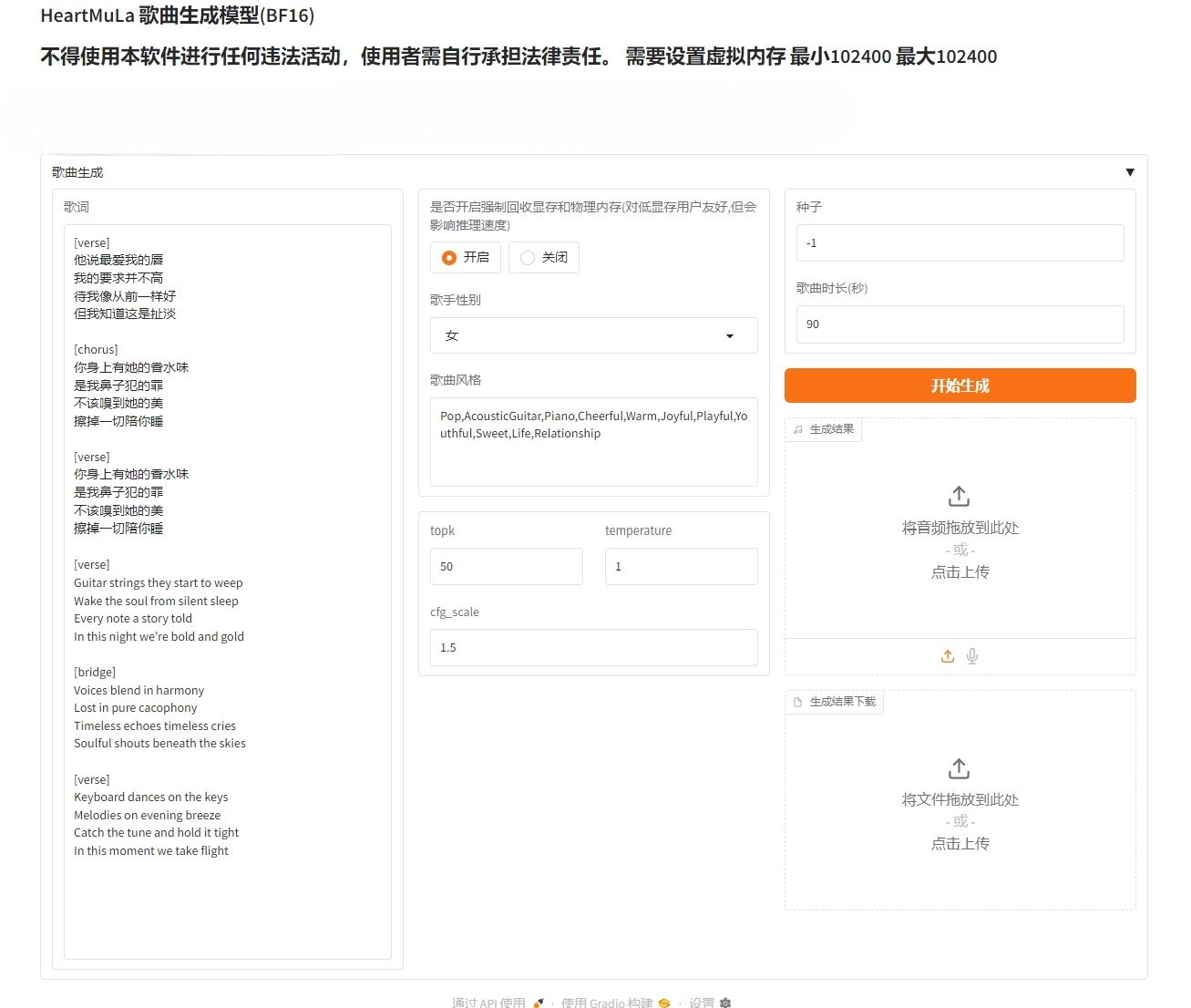
Task: Focus the 种子 seed input field
Action: pyautogui.click(x=959, y=243)
